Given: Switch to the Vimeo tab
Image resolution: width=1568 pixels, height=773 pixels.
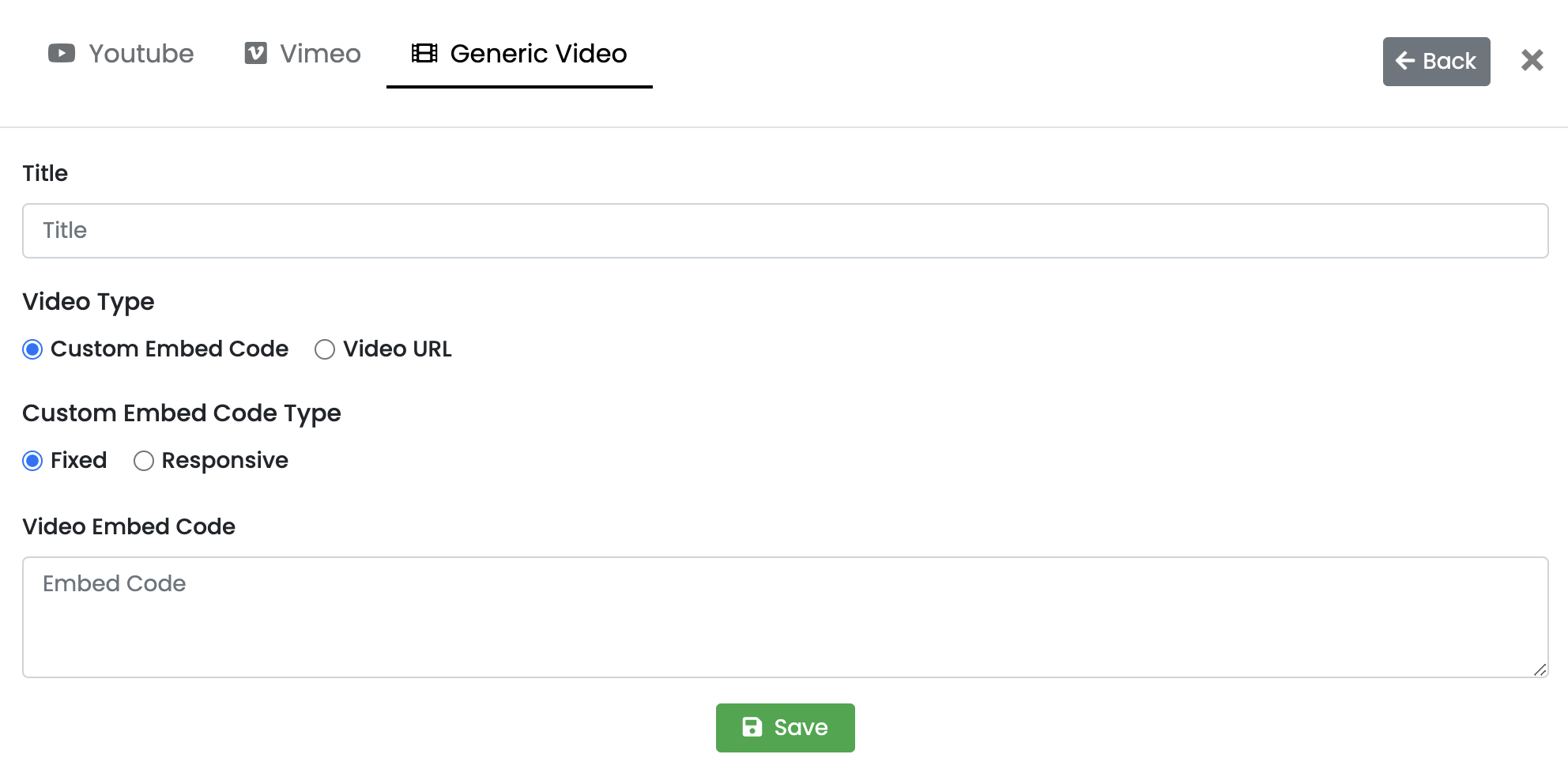Looking at the screenshot, I should (302, 52).
